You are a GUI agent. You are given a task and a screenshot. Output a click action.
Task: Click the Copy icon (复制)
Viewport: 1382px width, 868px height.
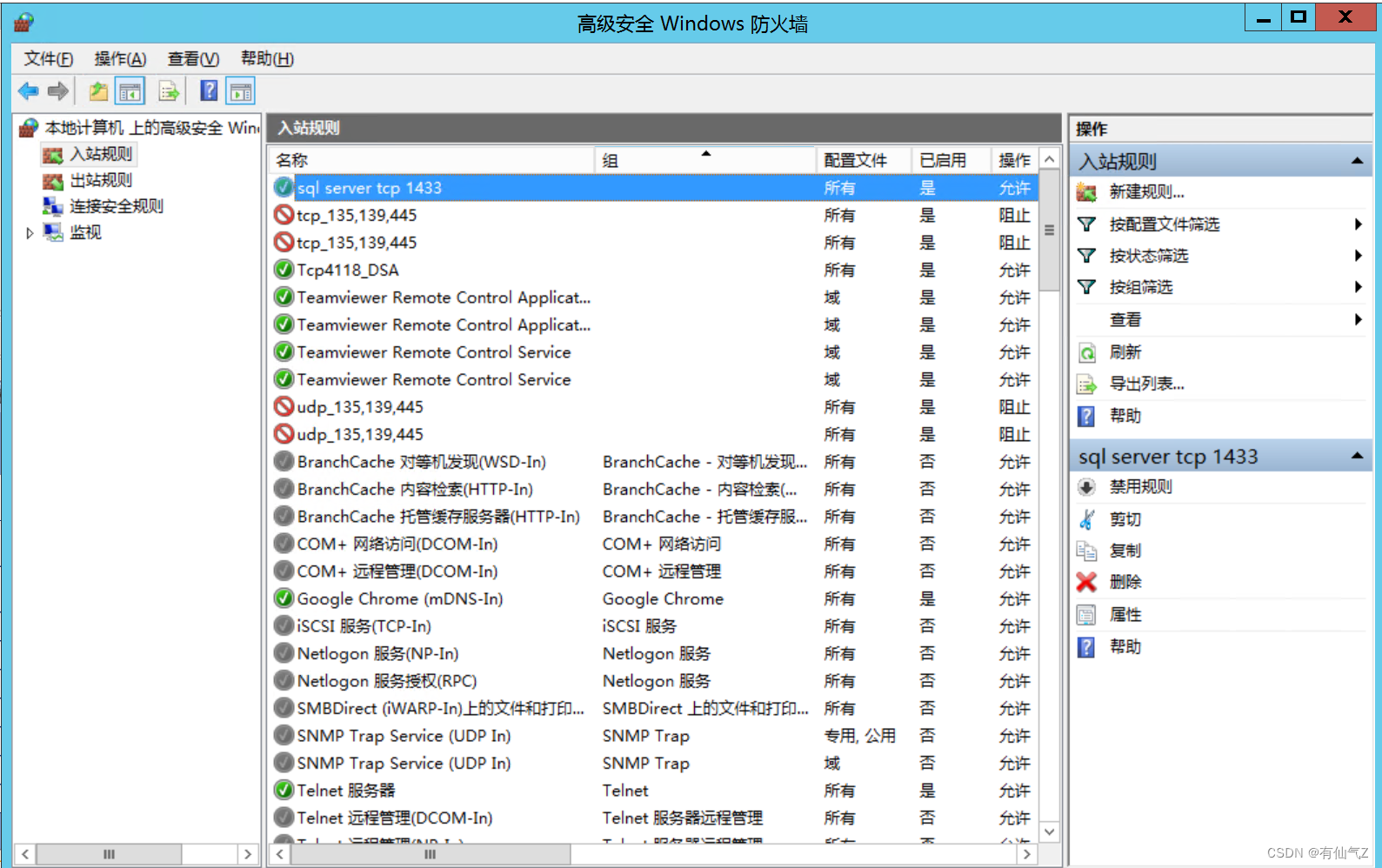click(1086, 551)
